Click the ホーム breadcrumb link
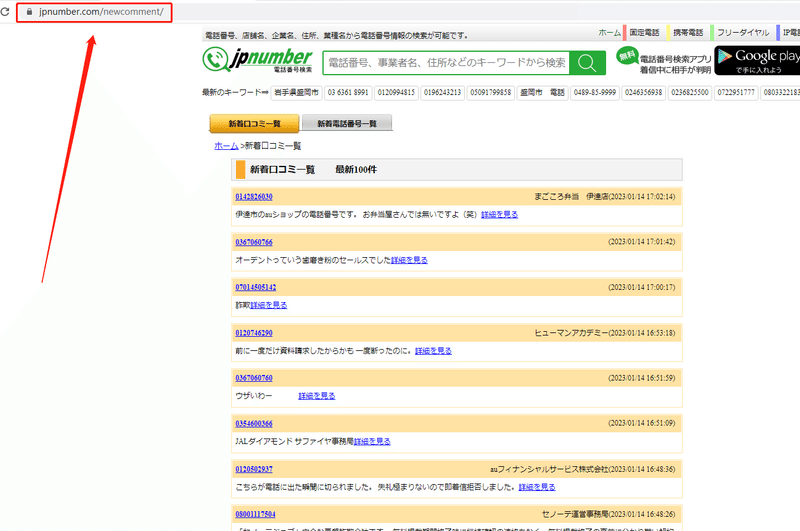800x531 pixels. click(226, 146)
